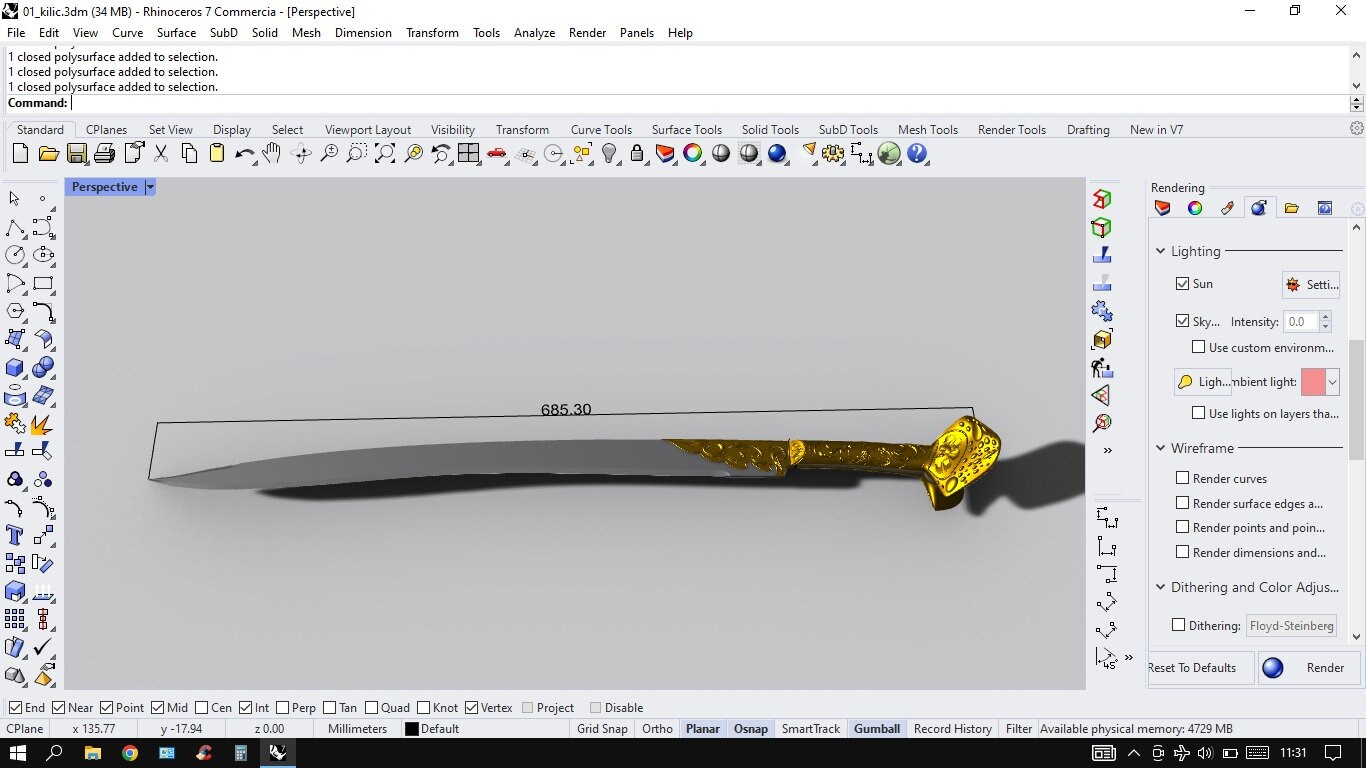This screenshot has height=768, width=1366.
Task: Activate the Rotate view tool
Action: coord(300,153)
